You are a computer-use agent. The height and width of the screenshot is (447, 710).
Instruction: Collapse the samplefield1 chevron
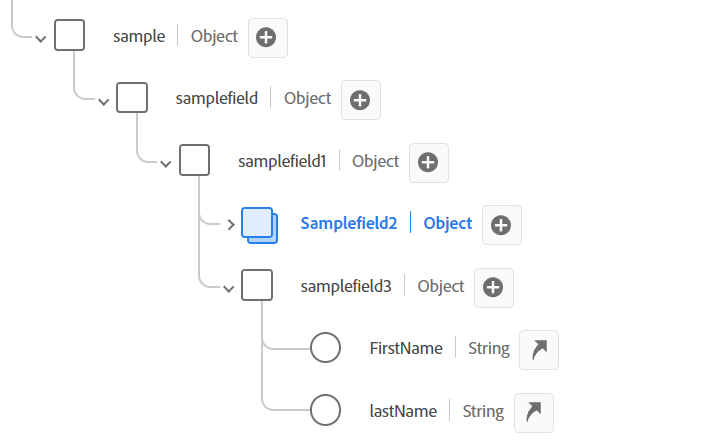166,164
